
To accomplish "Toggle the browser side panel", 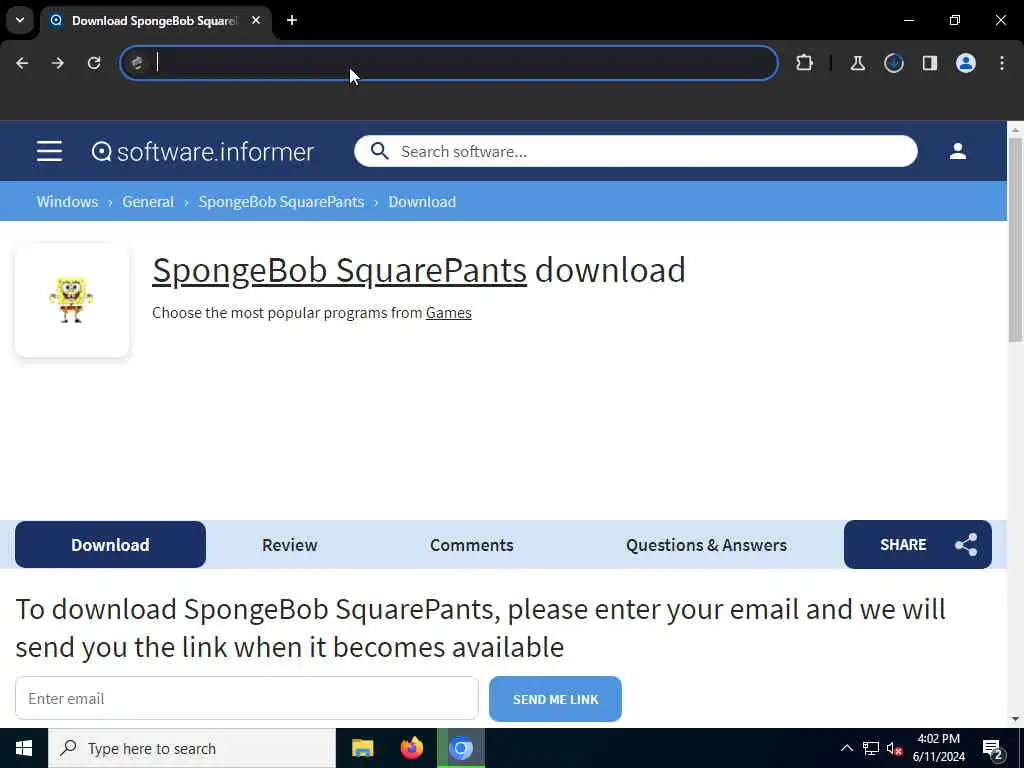I will pyautogui.click(x=929, y=63).
